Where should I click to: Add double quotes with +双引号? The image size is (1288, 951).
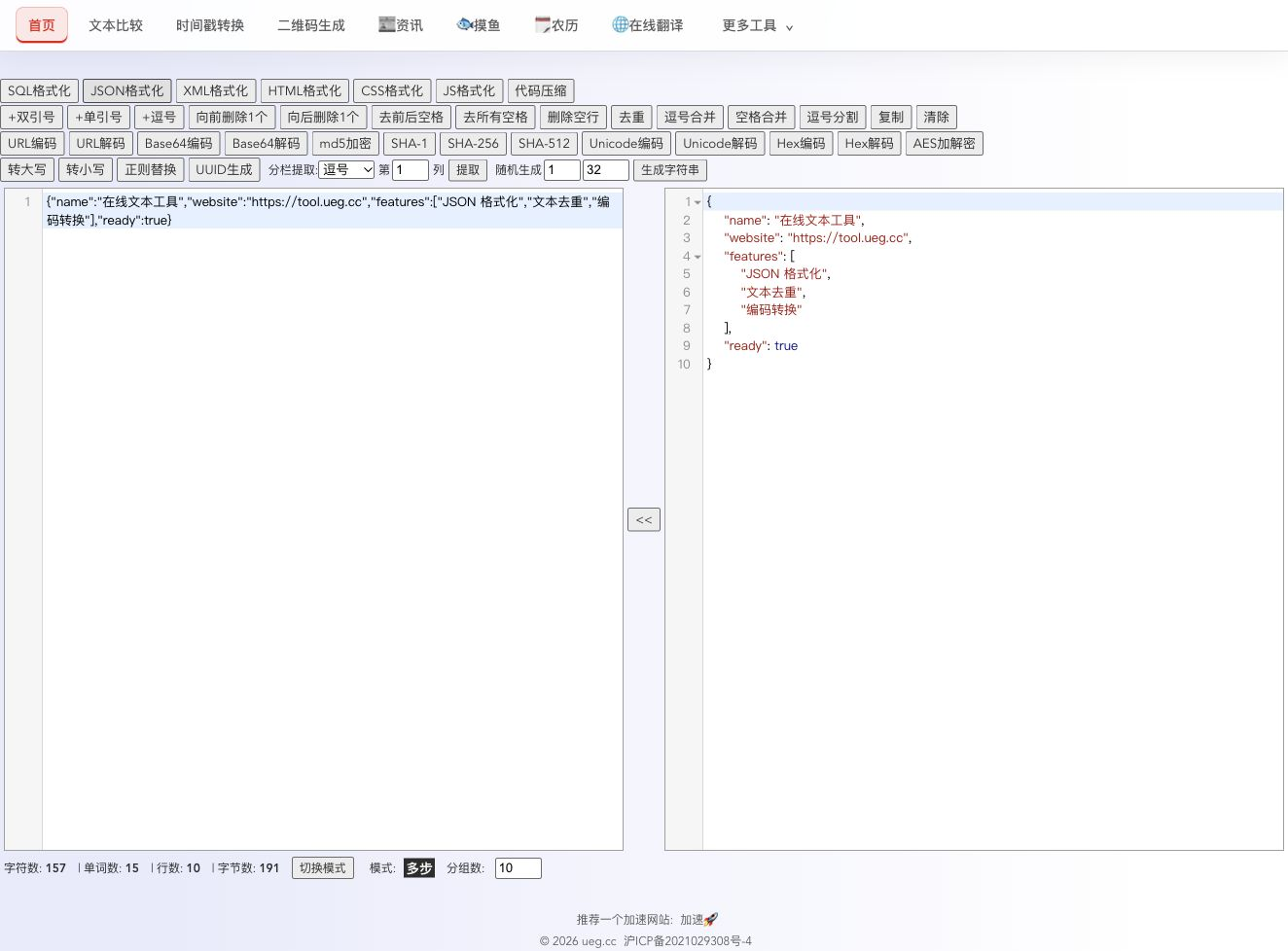(x=31, y=117)
